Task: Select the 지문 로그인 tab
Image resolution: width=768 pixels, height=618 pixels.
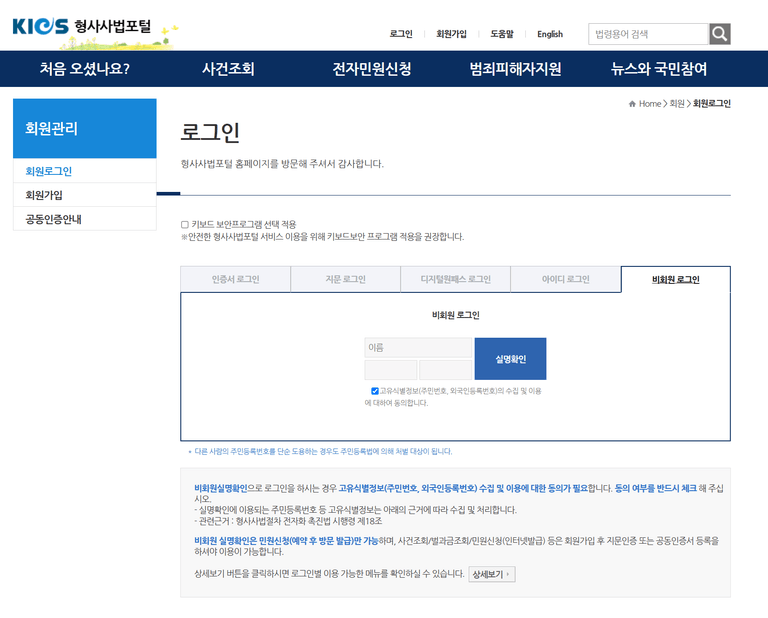Action: (x=345, y=279)
